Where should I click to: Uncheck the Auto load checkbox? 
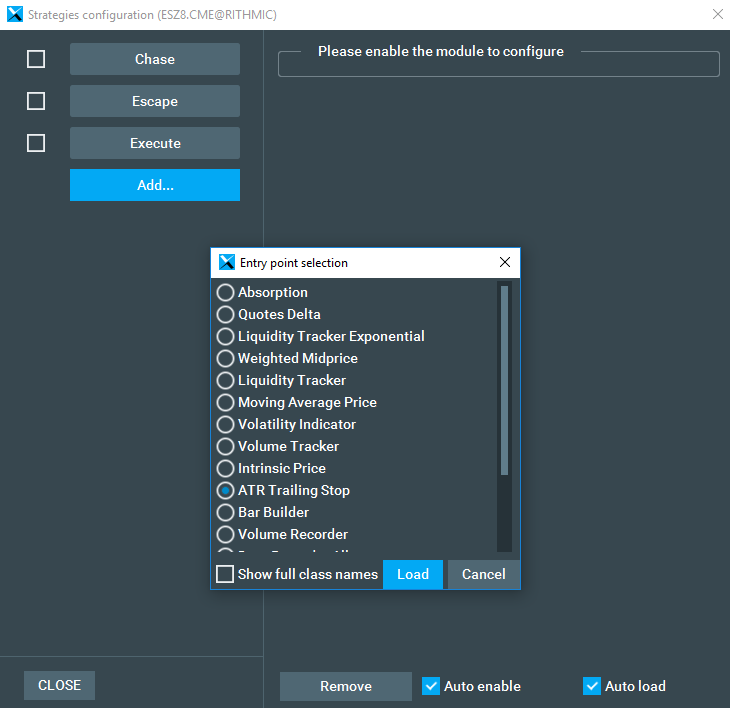coord(592,686)
